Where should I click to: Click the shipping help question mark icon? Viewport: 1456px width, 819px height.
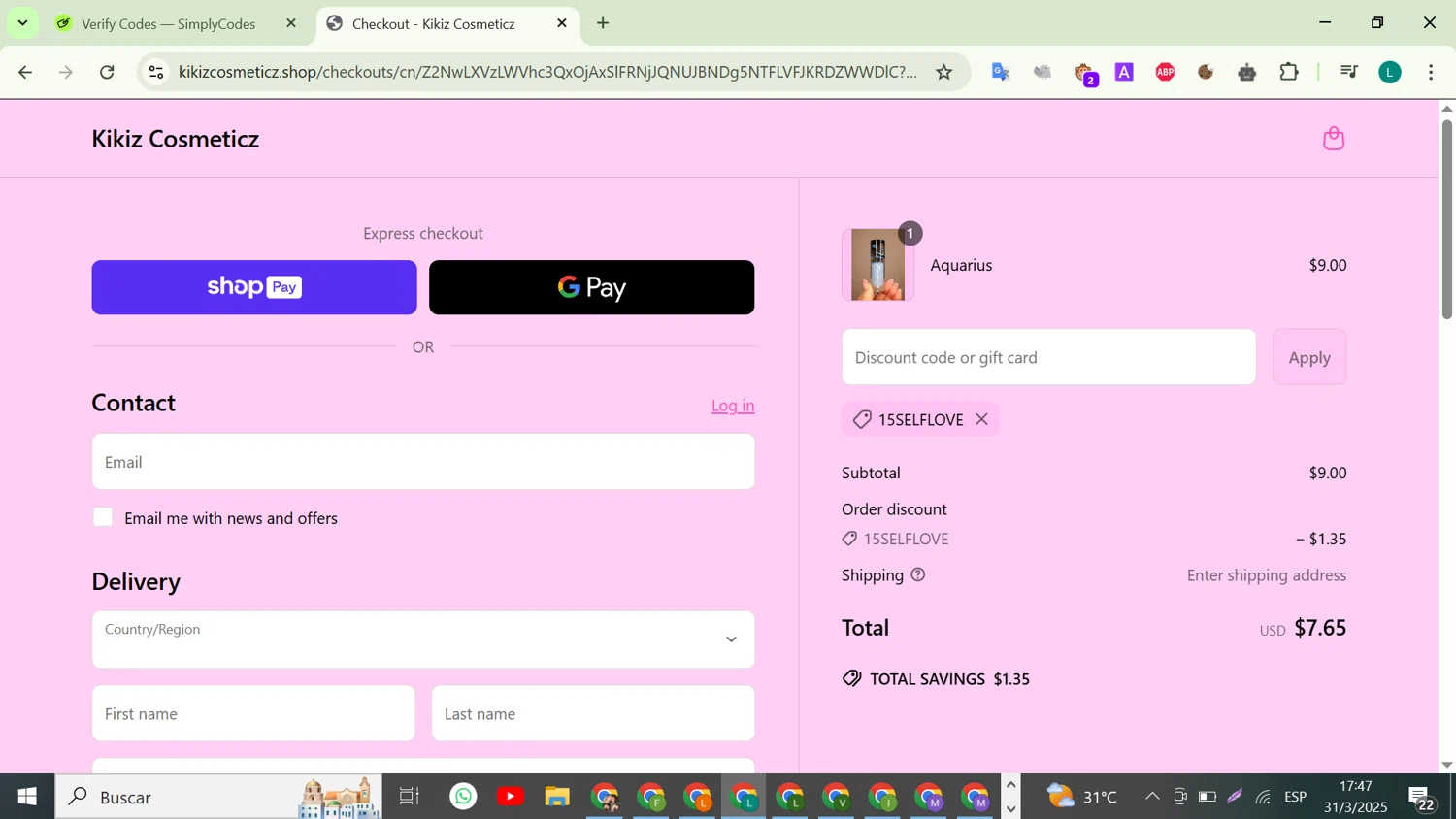tap(918, 574)
